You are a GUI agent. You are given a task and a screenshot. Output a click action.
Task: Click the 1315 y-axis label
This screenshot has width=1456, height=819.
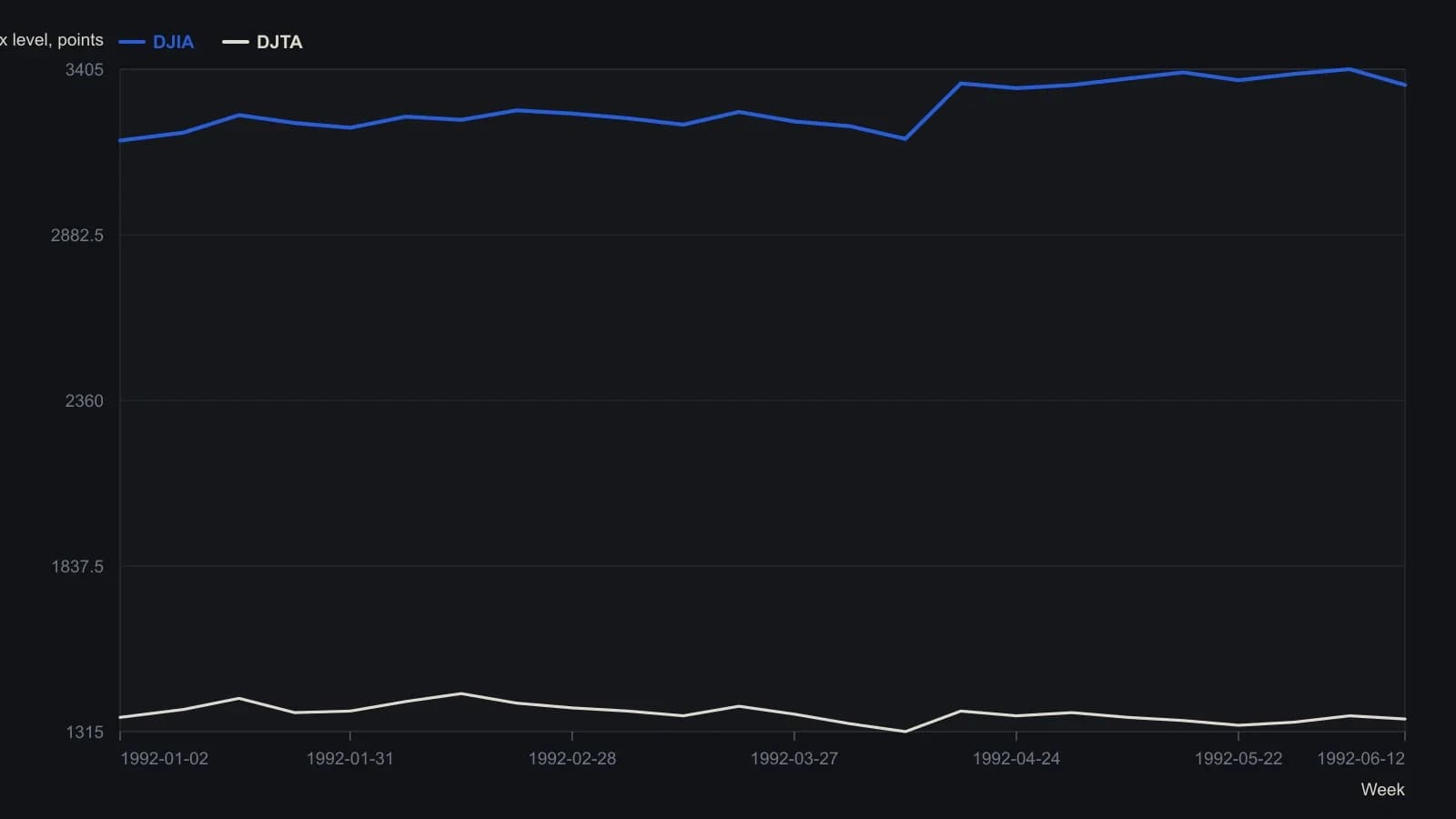(x=85, y=733)
